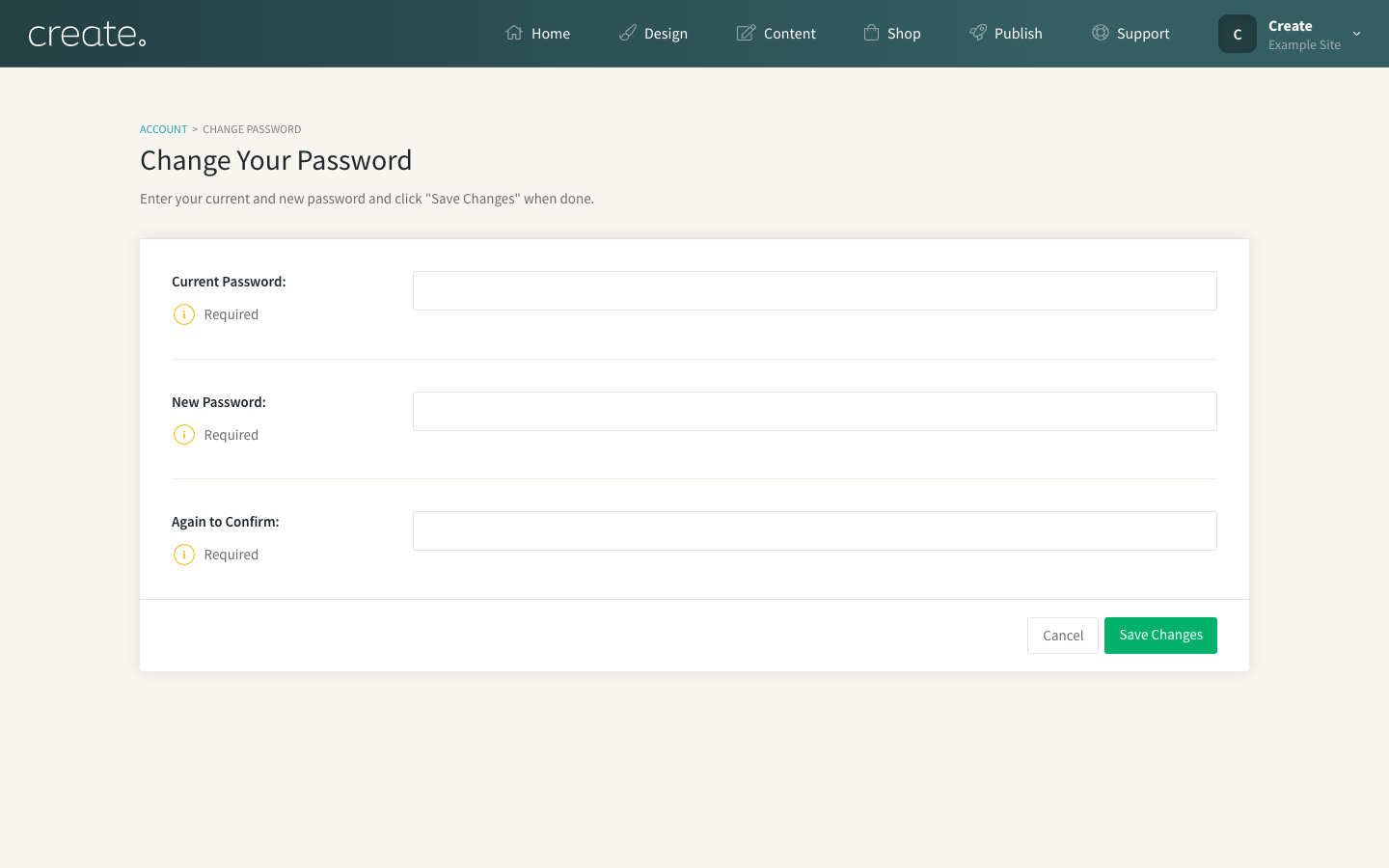
Task: Click the Current Password label
Action: pos(229,282)
